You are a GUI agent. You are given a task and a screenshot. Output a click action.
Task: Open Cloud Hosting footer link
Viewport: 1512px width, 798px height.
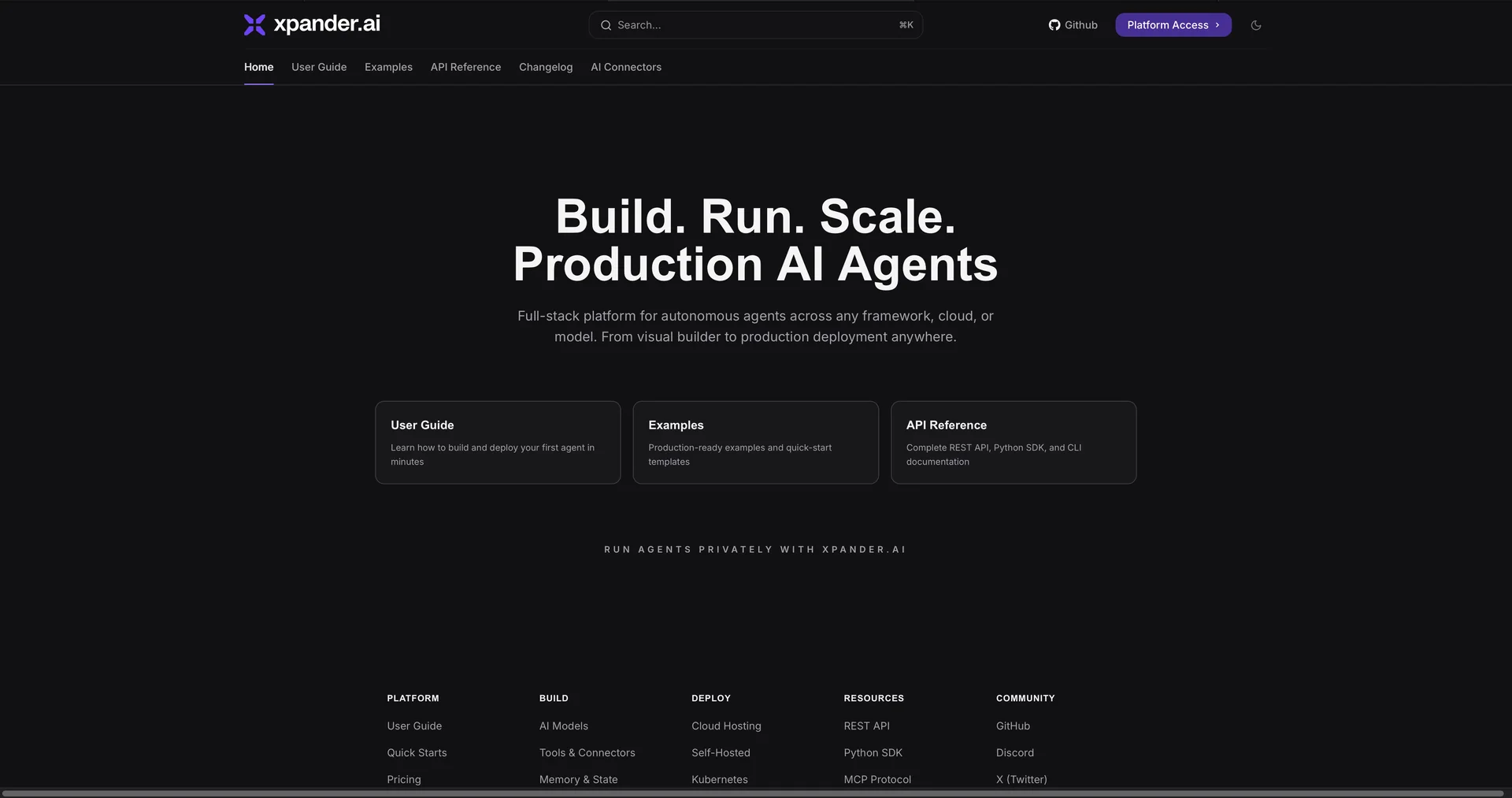(x=726, y=726)
